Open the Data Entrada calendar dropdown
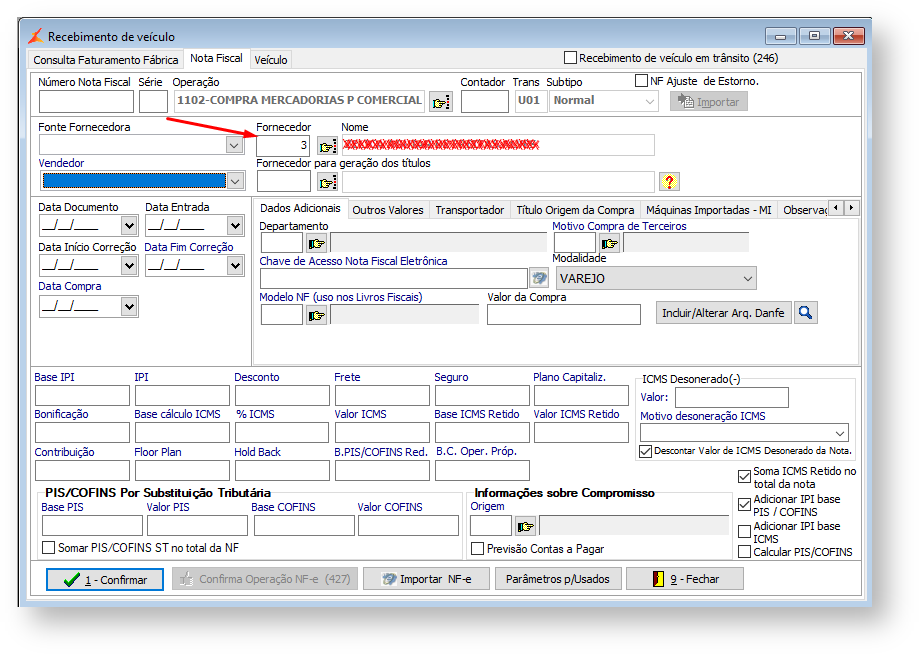Viewport: 920px width, 655px height. point(235,225)
